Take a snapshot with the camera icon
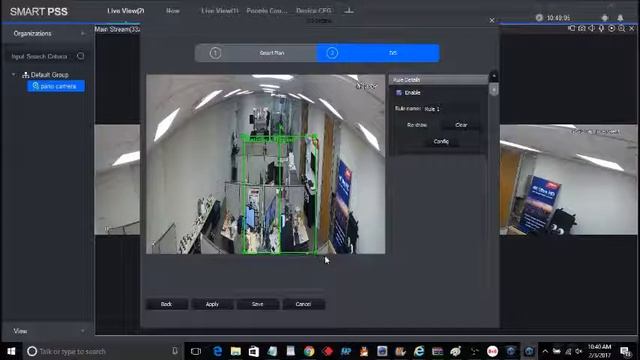This screenshot has width=640, height=360. 582,28
